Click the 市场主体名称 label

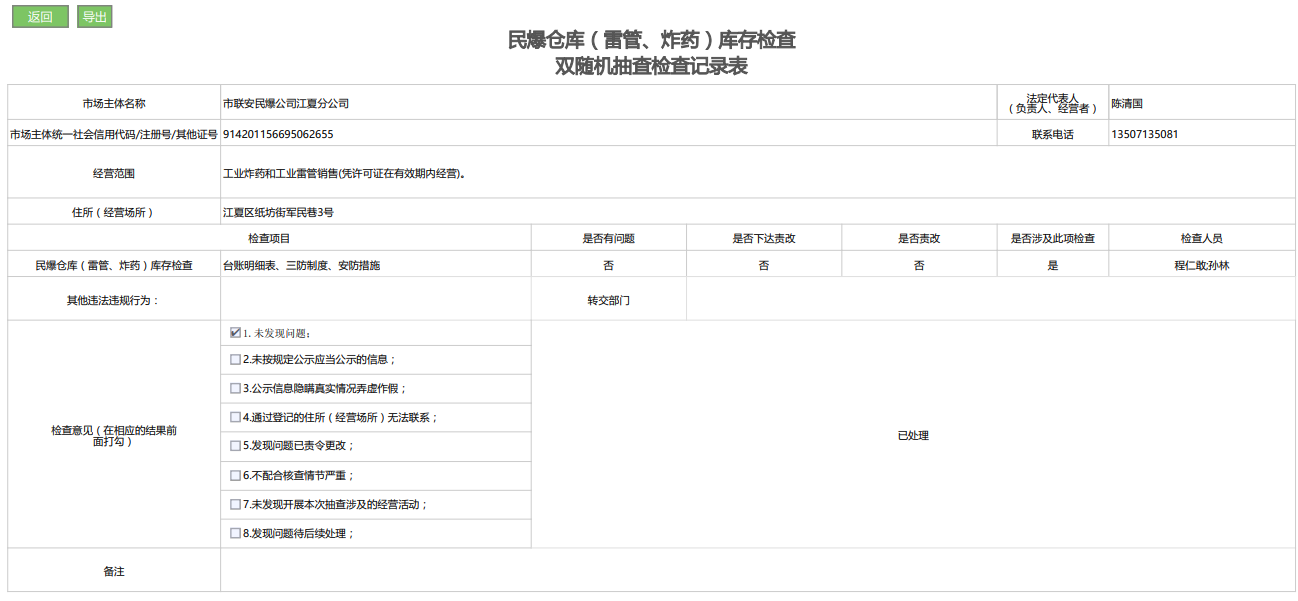point(114,104)
